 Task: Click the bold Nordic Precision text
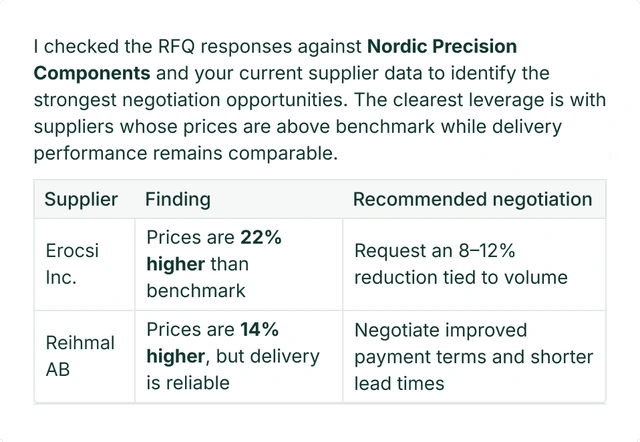[442, 46]
